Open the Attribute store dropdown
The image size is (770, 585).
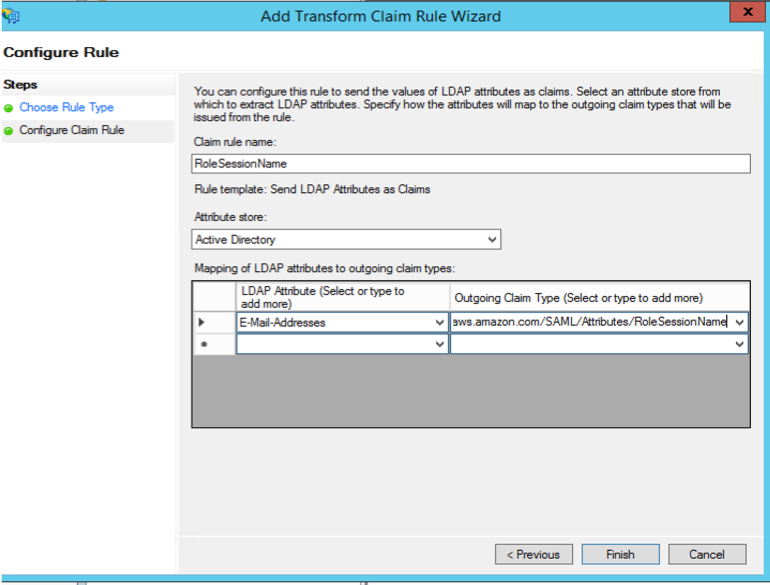pyautogui.click(x=346, y=239)
